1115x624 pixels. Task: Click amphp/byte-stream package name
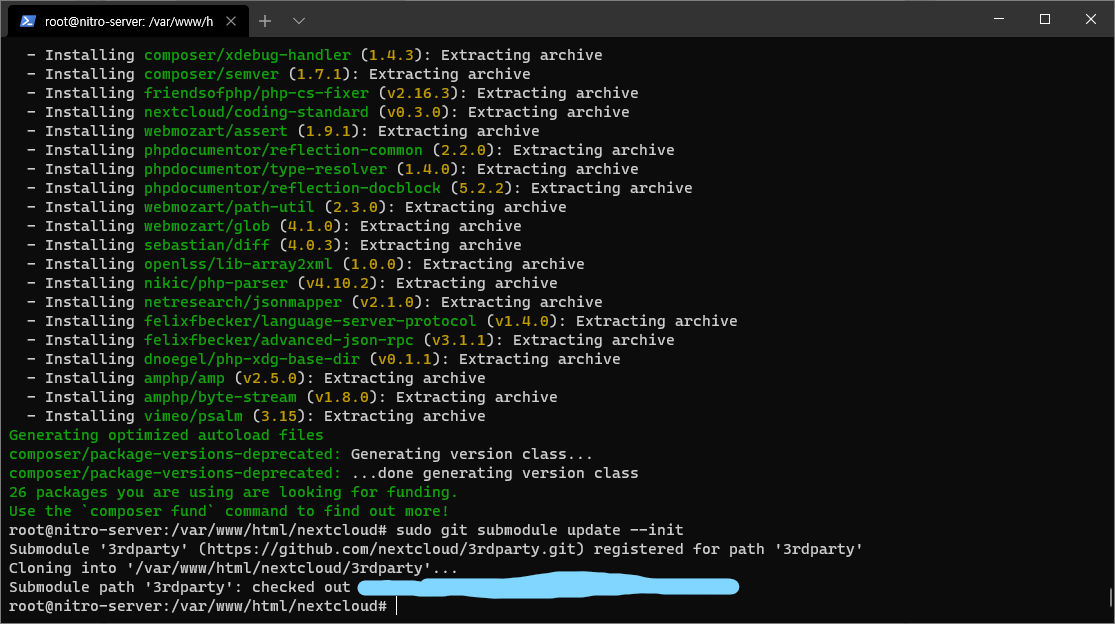[220, 397]
